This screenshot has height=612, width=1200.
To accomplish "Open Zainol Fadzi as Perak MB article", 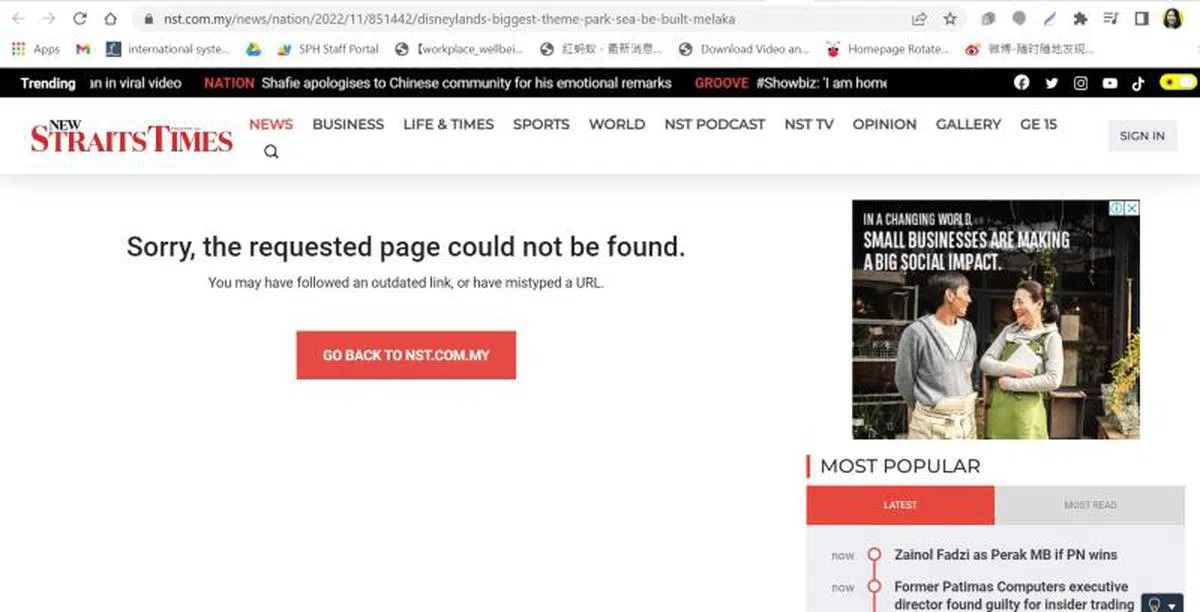I will tap(1005, 554).
